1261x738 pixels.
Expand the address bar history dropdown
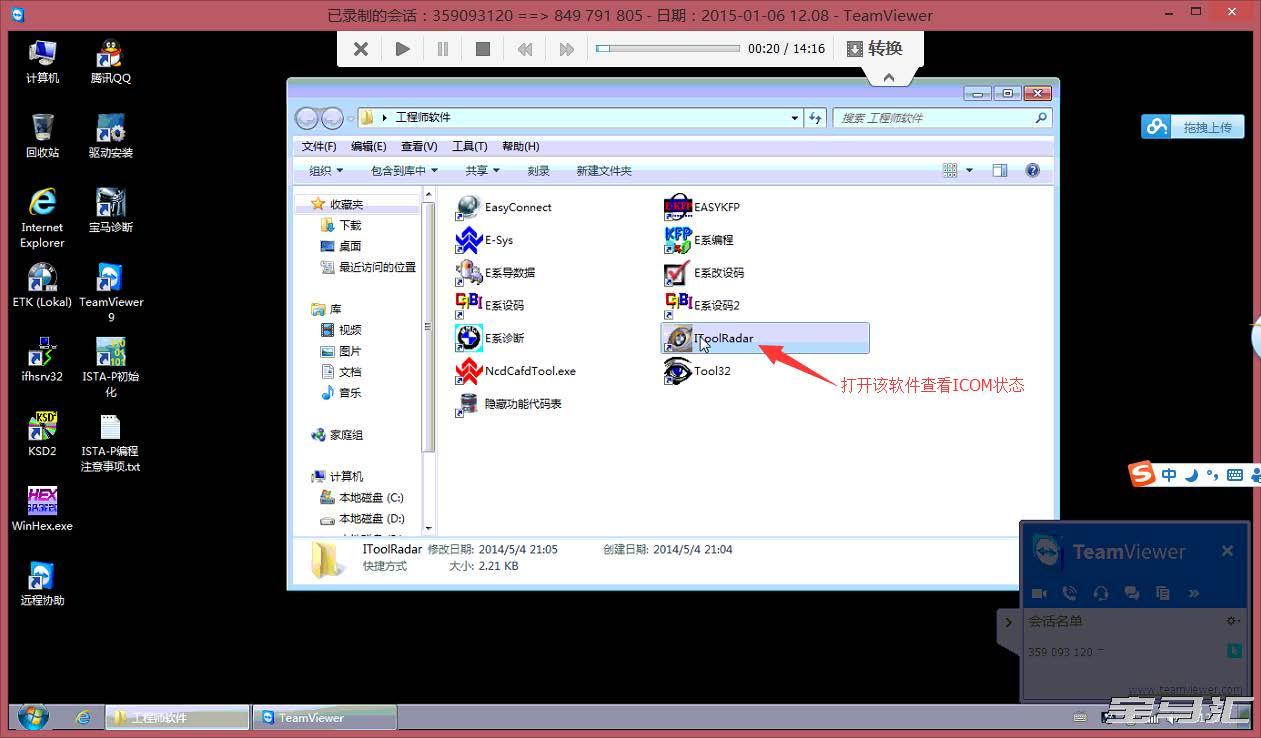(795, 118)
